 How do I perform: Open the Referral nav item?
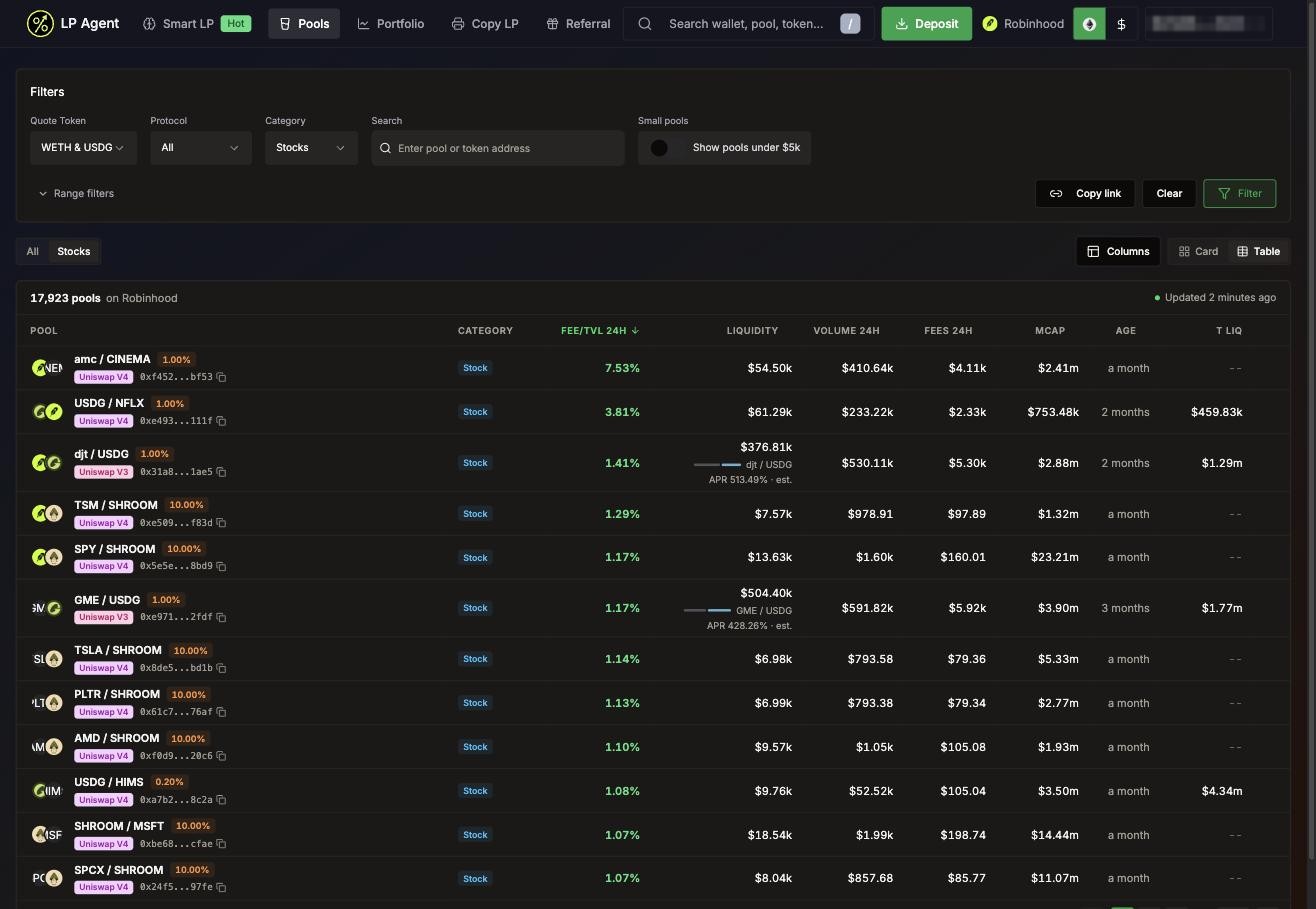coord(578,24)
